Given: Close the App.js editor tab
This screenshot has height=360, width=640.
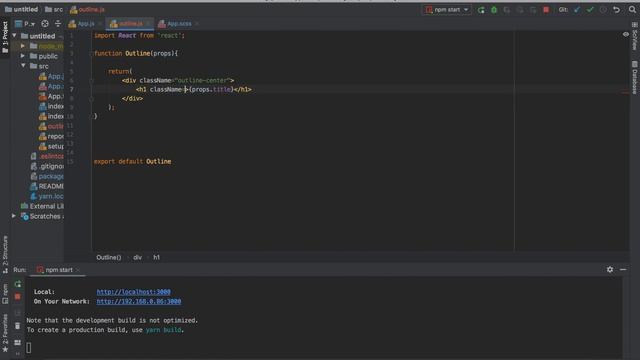Looking at the screenshot, I should 100,24.
